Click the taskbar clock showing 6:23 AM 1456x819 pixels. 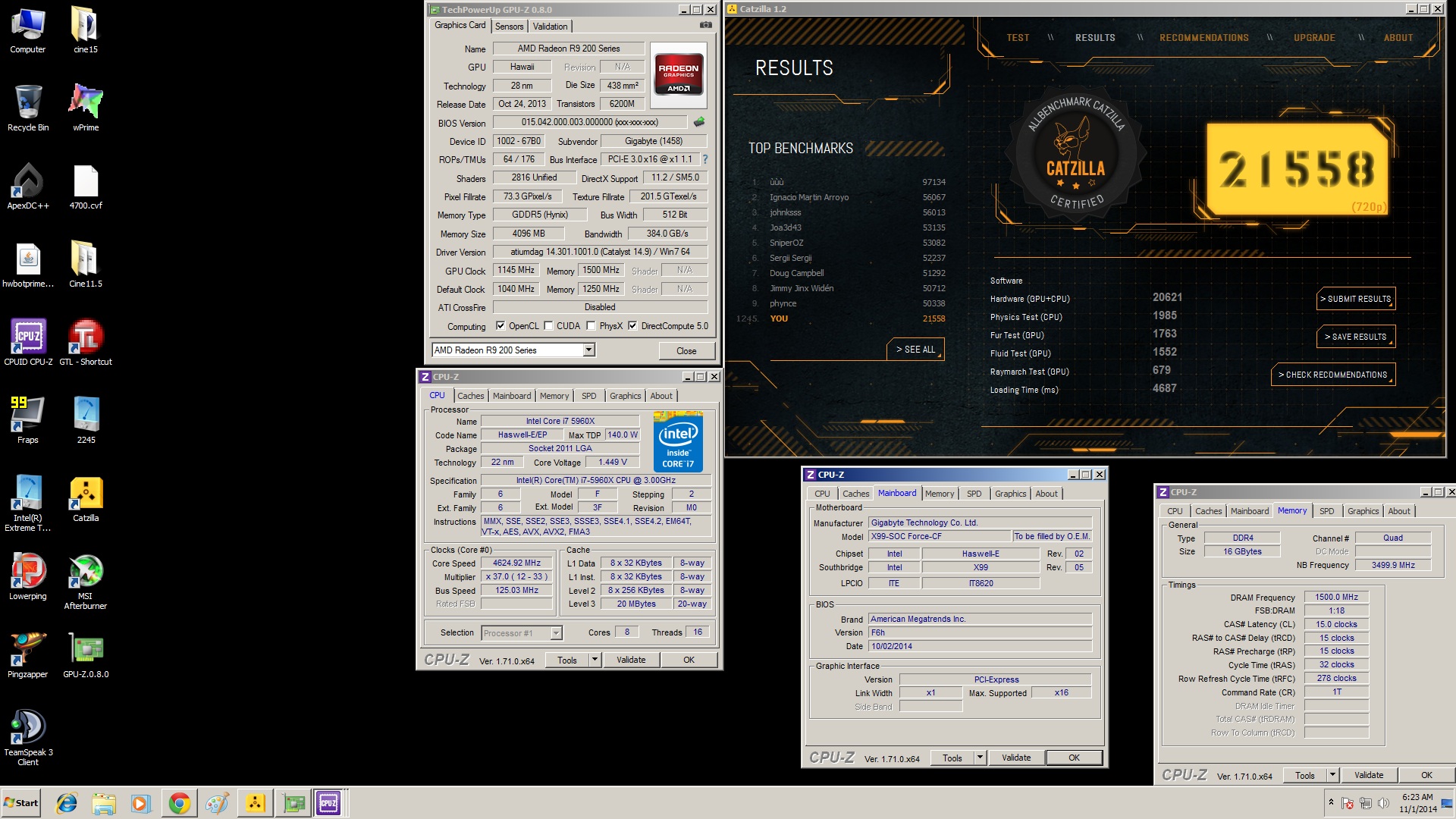pos(1417,803)
